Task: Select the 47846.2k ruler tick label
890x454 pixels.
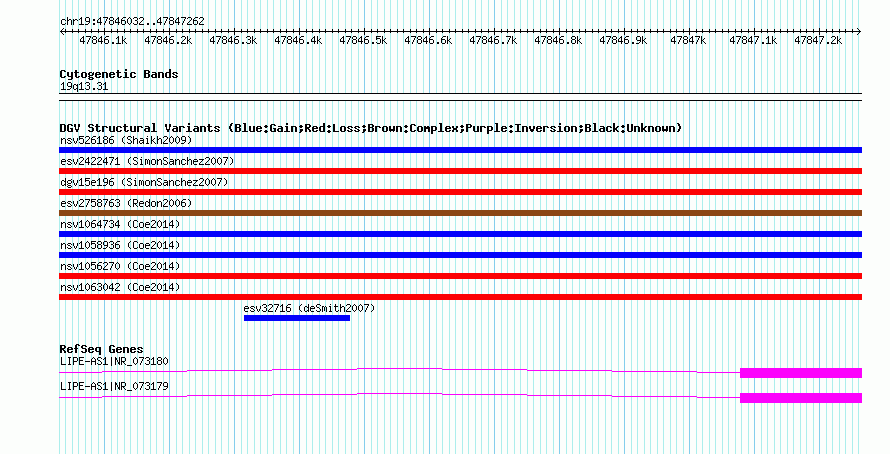Action: 168,41
